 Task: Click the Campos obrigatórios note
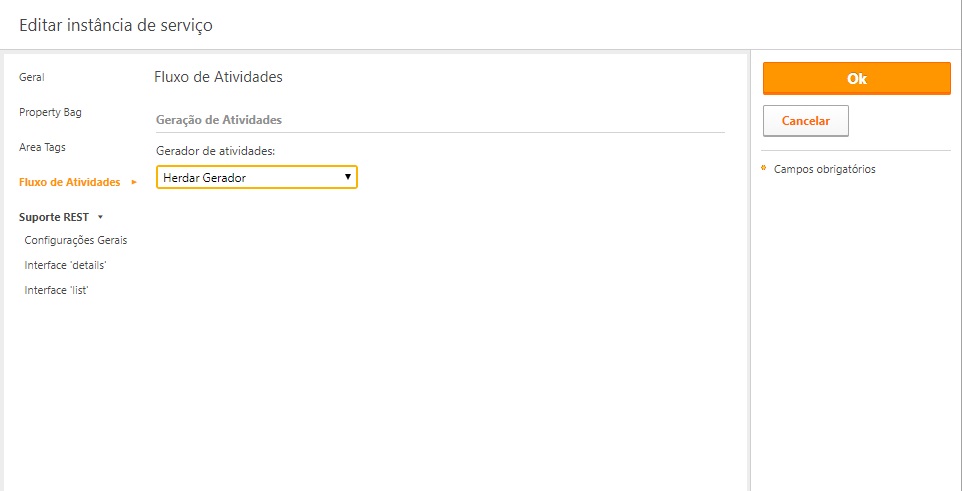[825, 169]
